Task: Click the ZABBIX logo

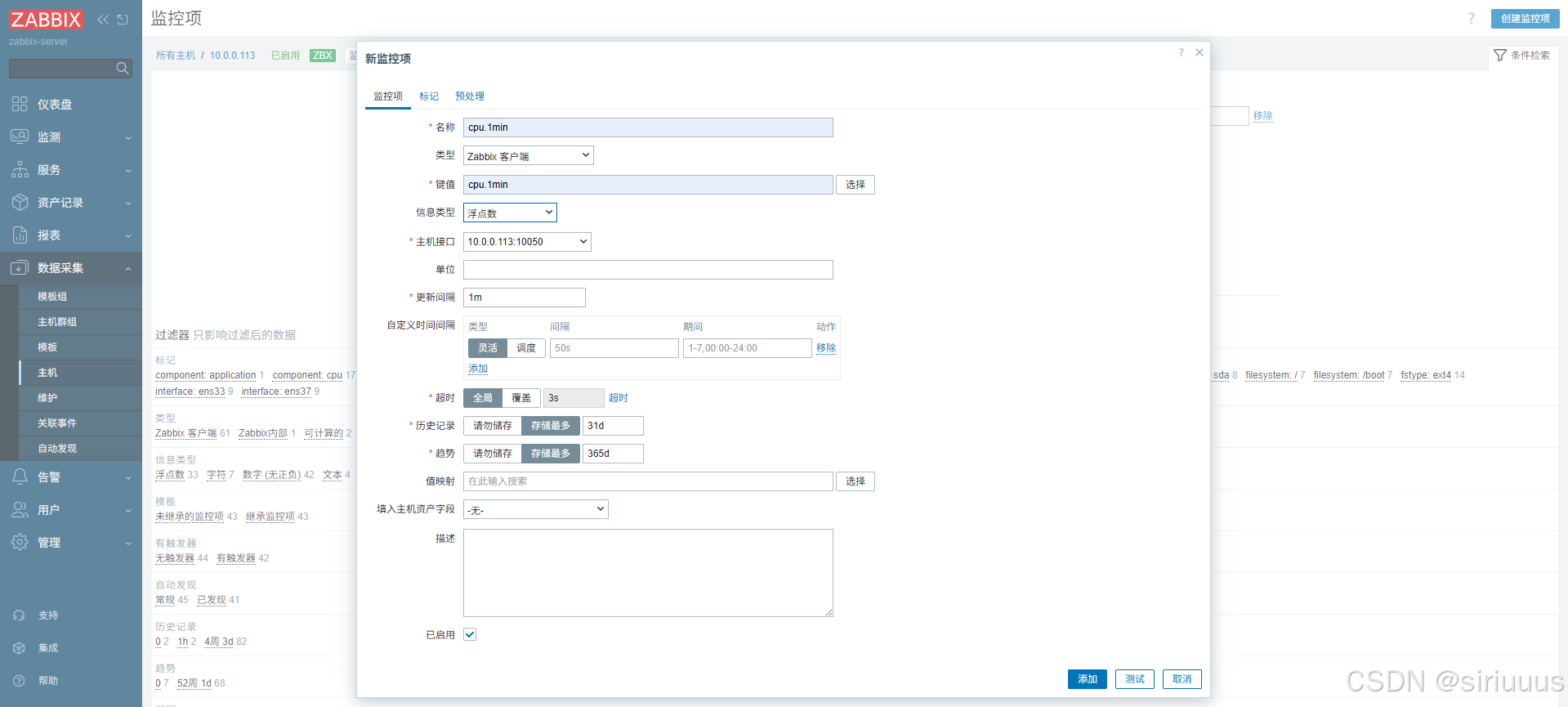Action: click(x=46, y=20)
